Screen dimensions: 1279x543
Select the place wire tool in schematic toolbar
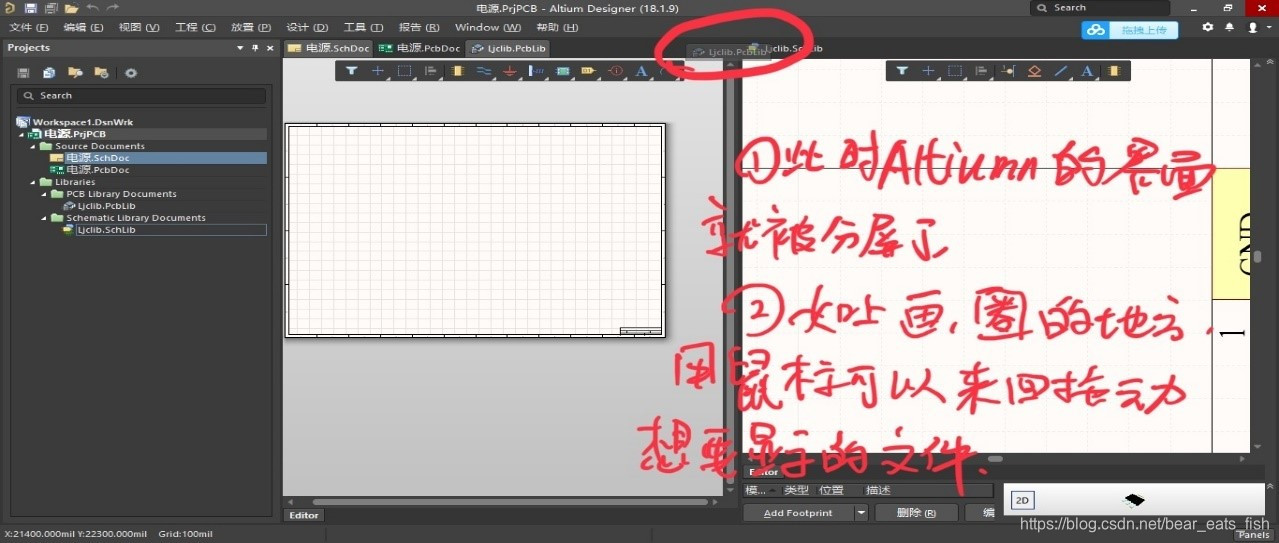coord(483,71)
